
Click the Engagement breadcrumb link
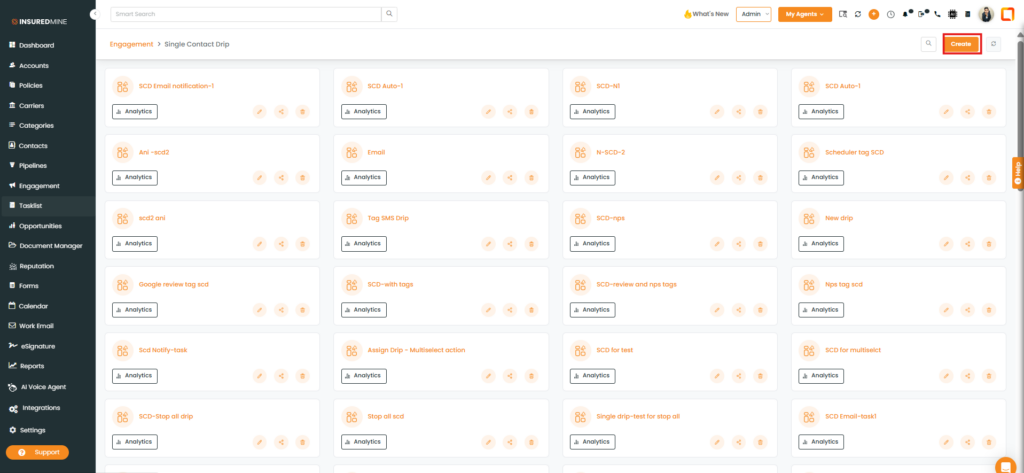tap(131, 44)
